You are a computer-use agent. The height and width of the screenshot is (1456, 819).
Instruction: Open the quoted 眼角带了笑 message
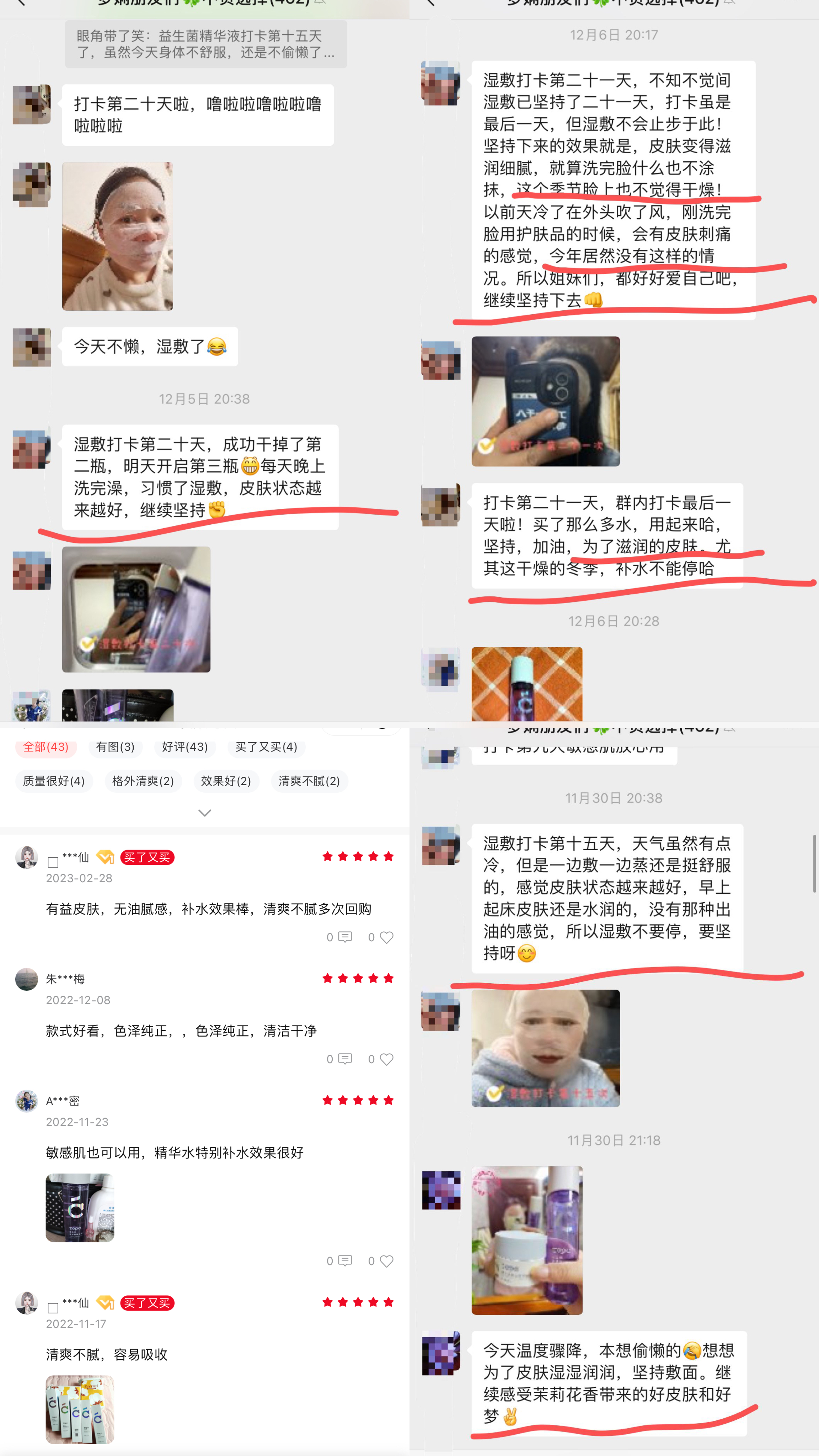point(206,44)
